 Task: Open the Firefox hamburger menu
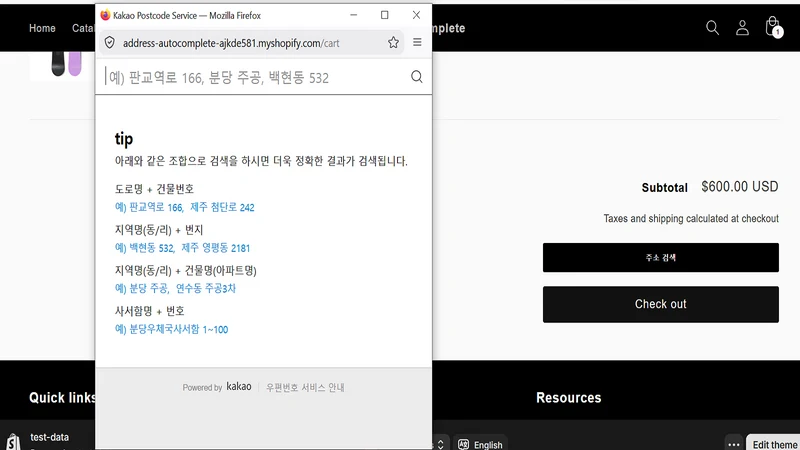pos(417,43)
